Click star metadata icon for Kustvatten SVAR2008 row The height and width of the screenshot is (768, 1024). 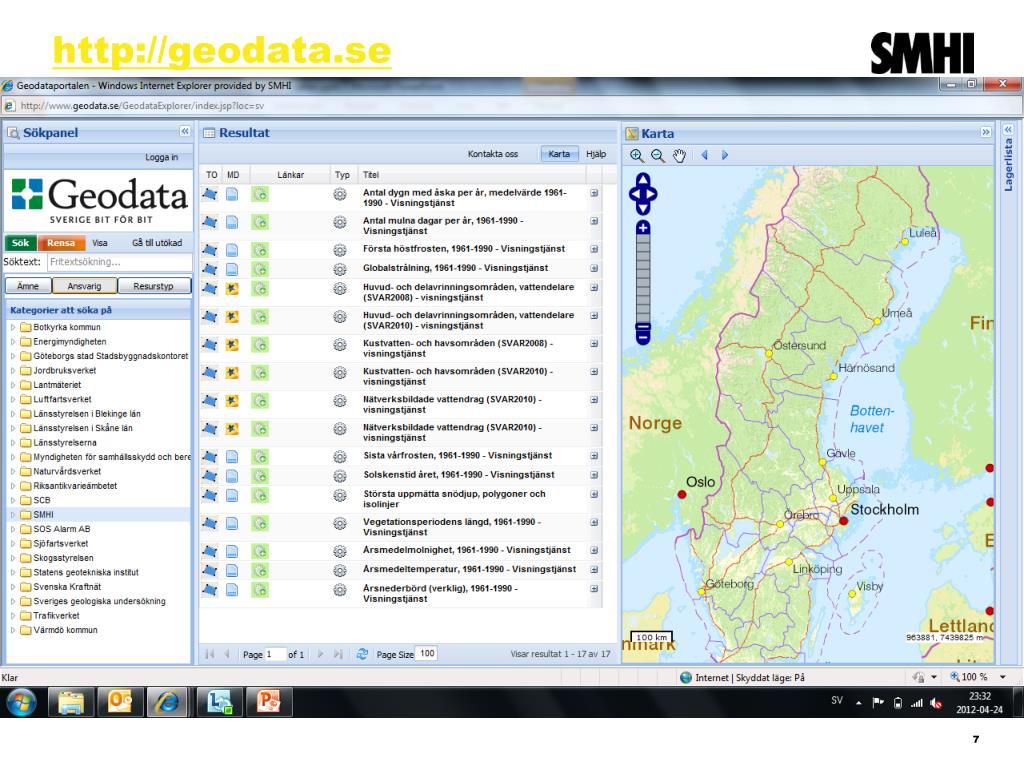(232, 344)
